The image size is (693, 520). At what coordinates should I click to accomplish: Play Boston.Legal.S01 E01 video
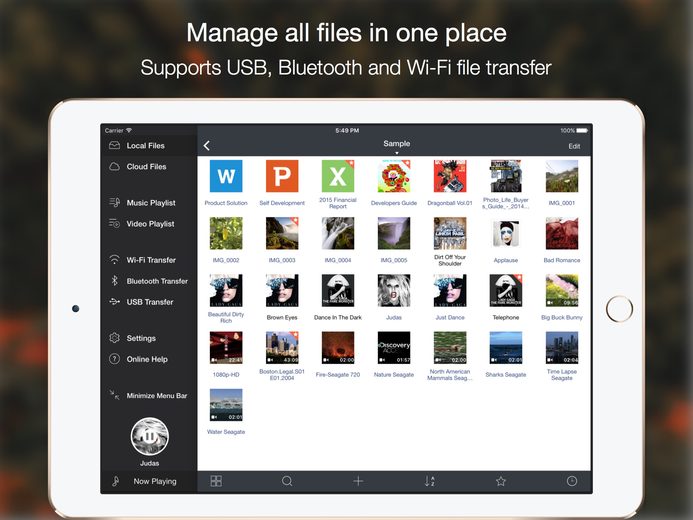[282, 348]
